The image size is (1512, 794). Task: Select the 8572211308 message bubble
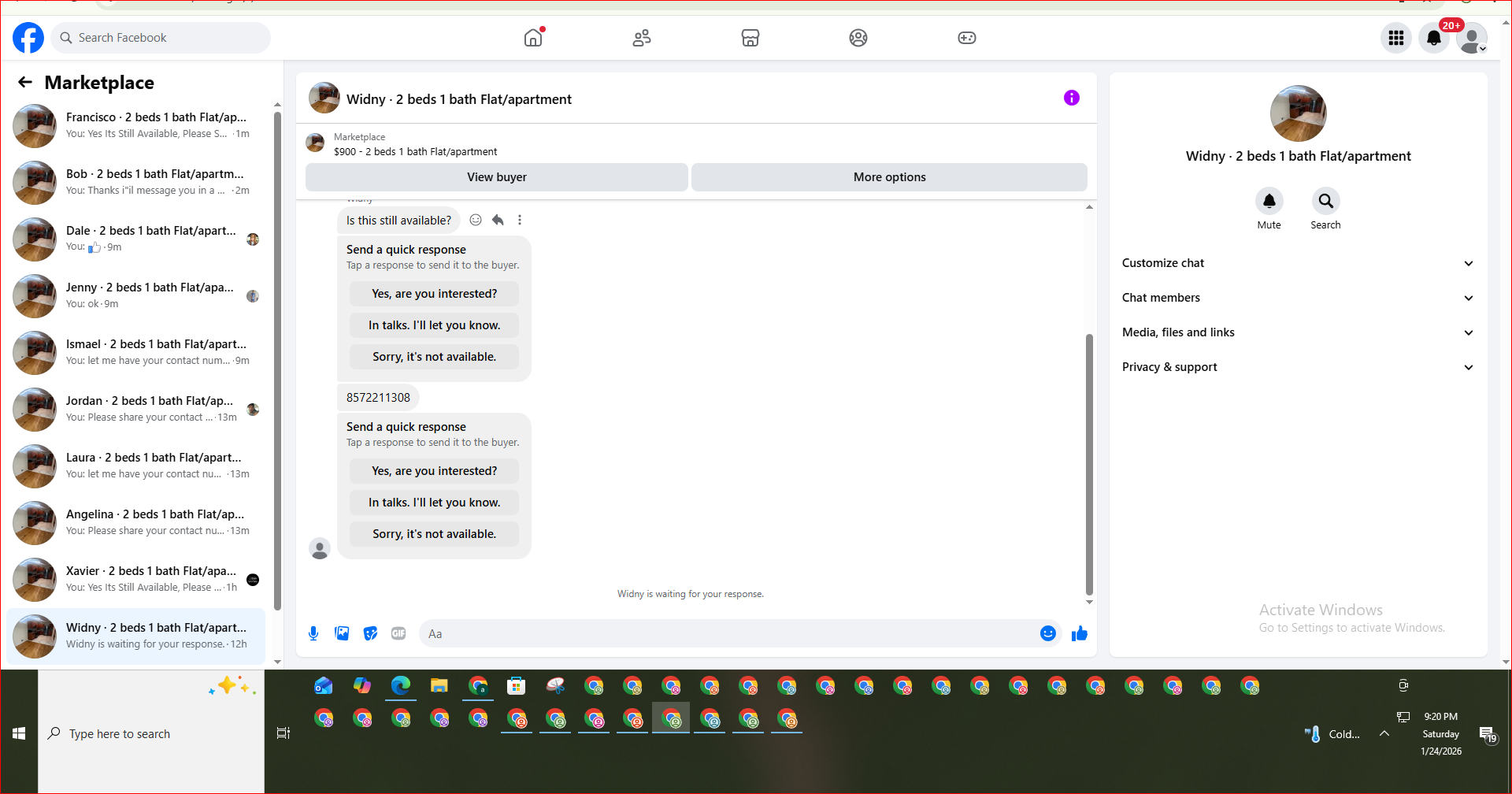(378, 398)
